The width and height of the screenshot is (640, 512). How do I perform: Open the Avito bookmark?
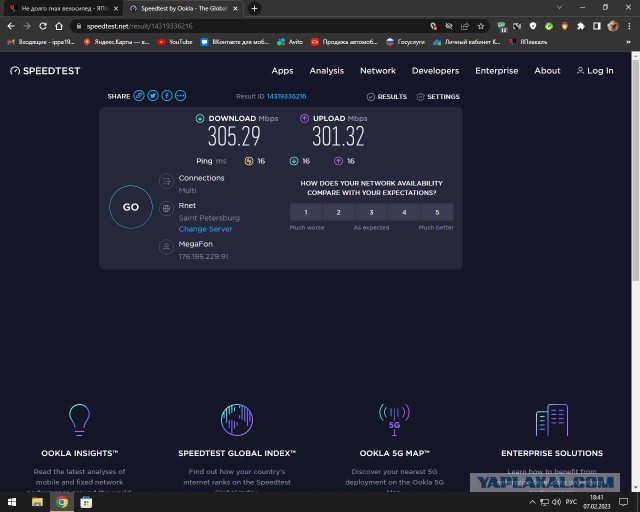click(x=290, y=42)
